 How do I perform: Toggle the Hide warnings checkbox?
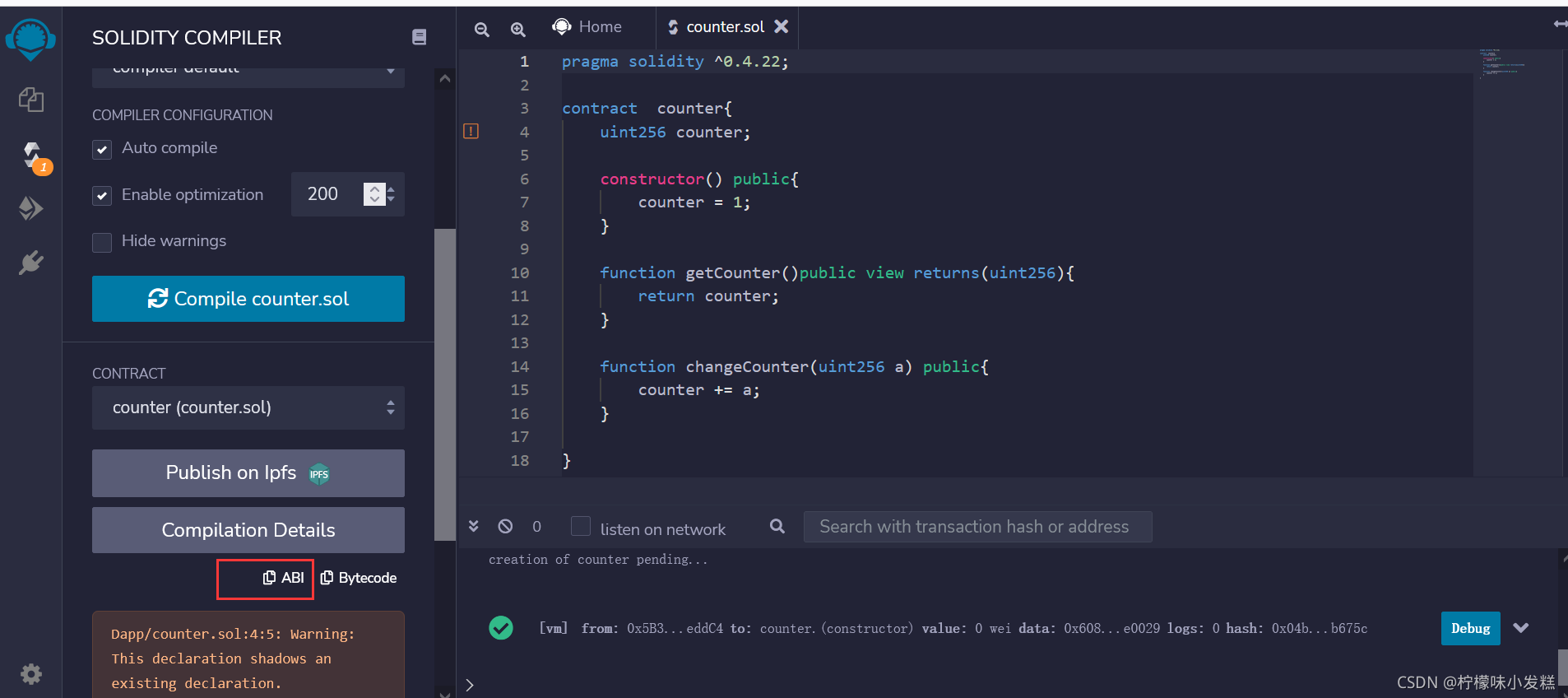point(102,242)
